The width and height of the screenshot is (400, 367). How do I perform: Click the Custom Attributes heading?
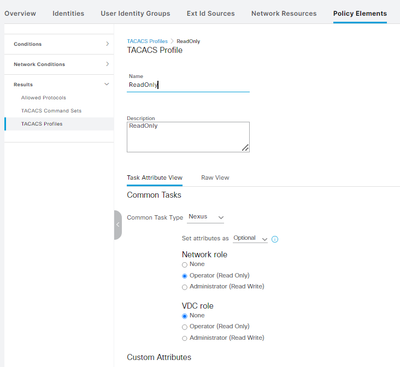(159, 357)
